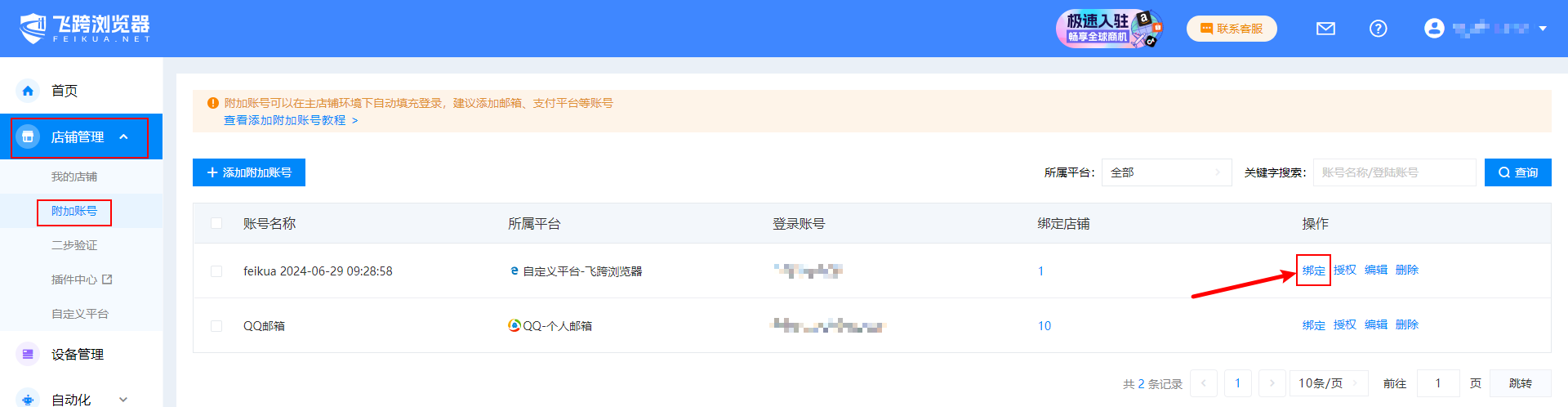Image resolution: width=1568 pixels, height=407 pixels.
Task: Check the feikua 2024-06-29 row checkbox
Action: (x=216, y=271)
